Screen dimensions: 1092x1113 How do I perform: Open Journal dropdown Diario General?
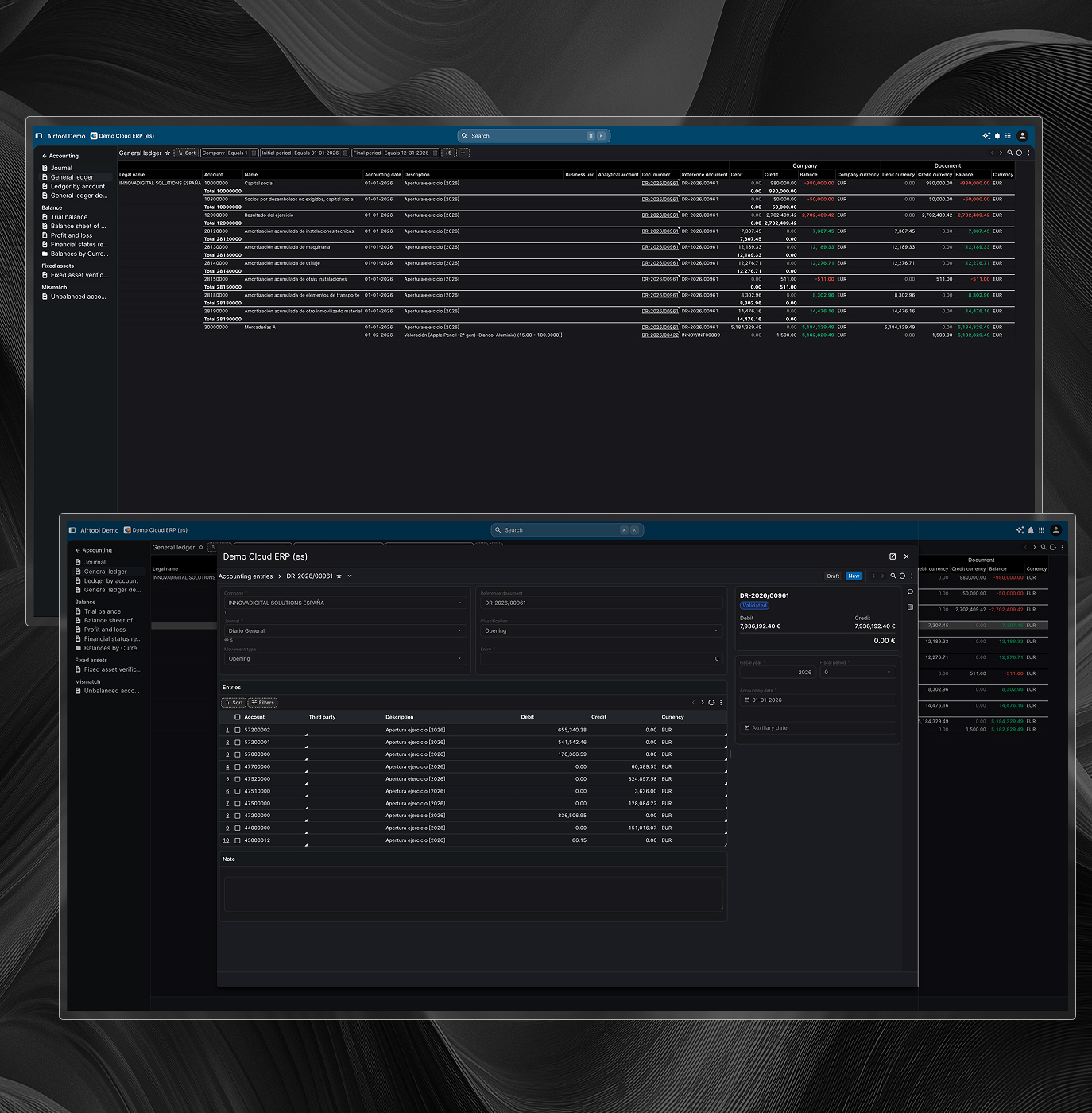point(345,631)
